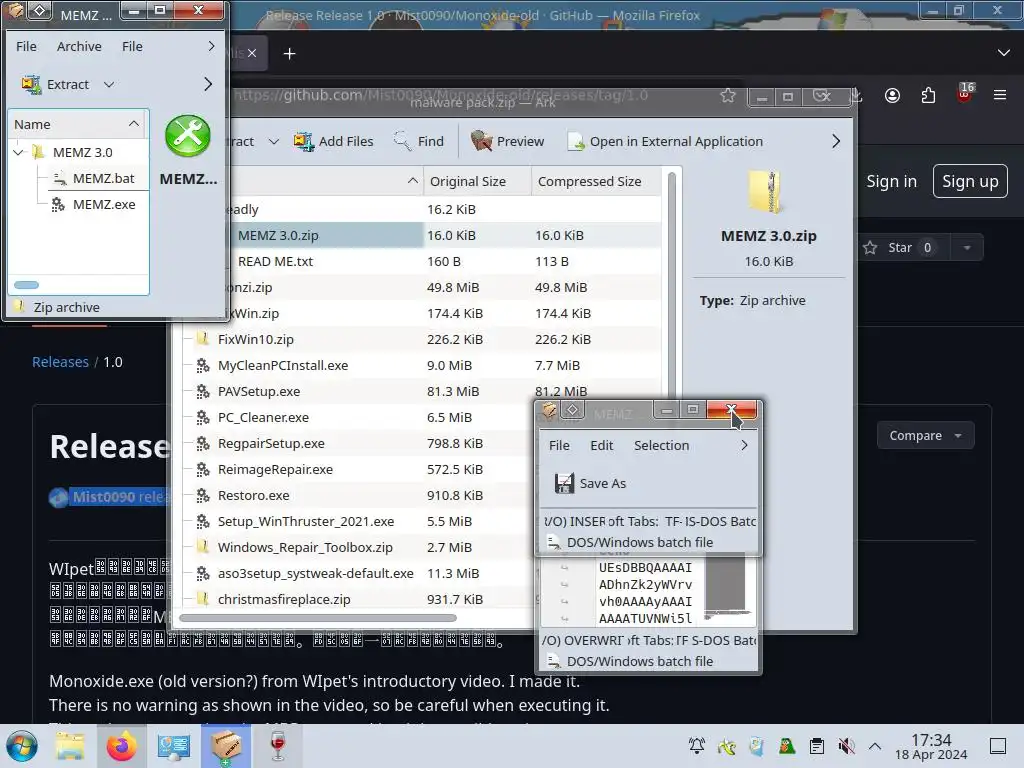Open a new Firefox tab
Image resolution: width=1024 pixels, height=768 pixels.
tap(289, 54)
